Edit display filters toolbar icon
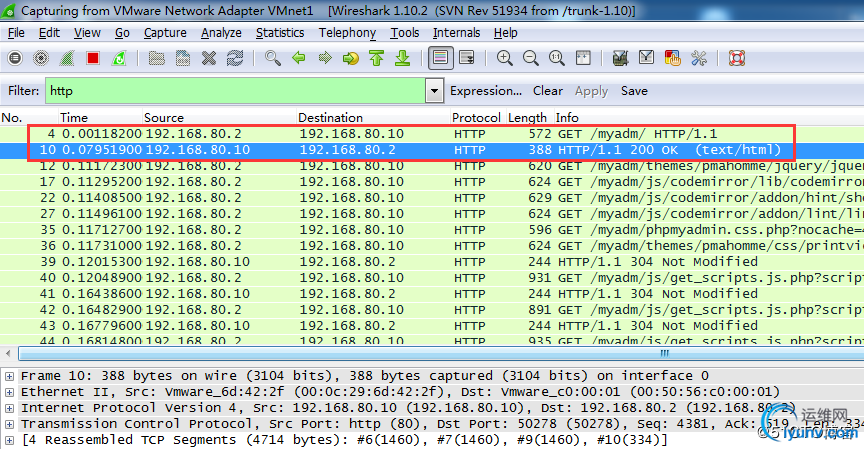 pos(646,58)
